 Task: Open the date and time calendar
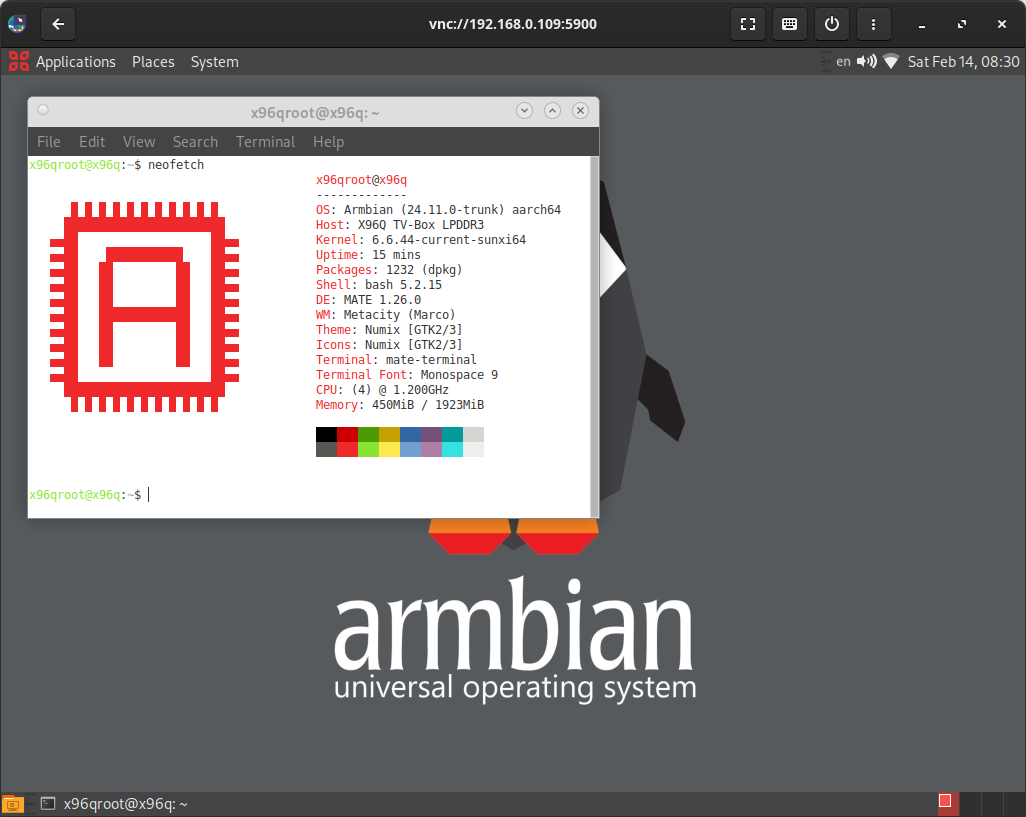point(963,61)
